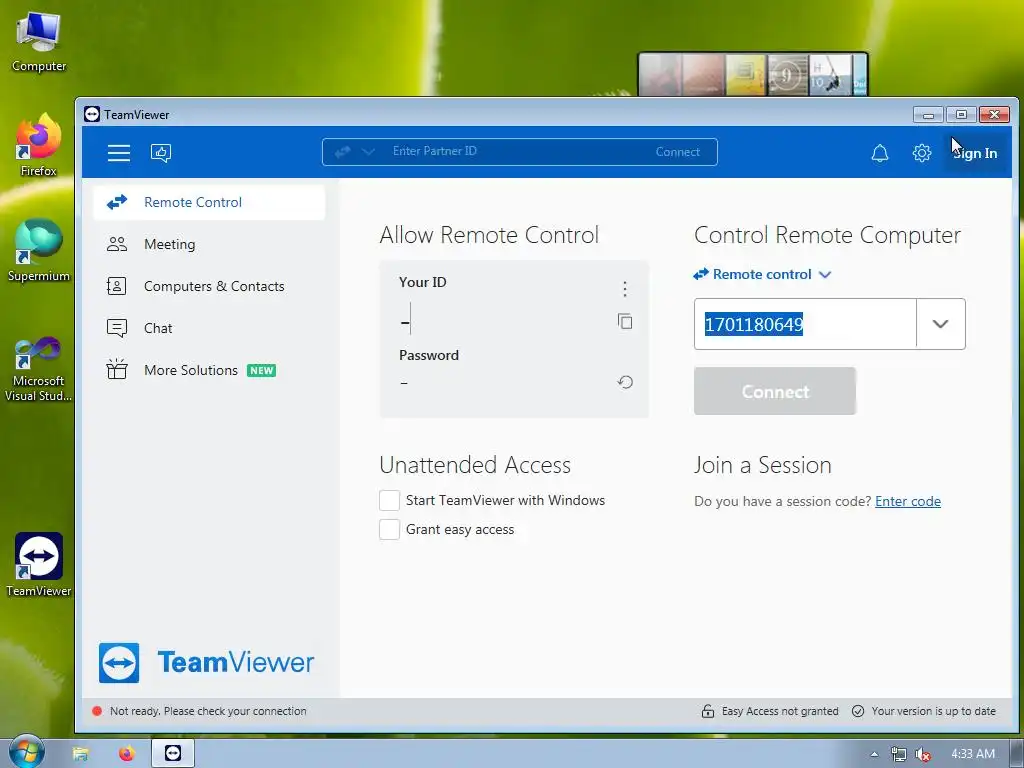Image resolution: width=1024 pixels, height=768 pixels.
Task: Click the Computers & Contacts address book icon
Action: (x=116, y=286)
